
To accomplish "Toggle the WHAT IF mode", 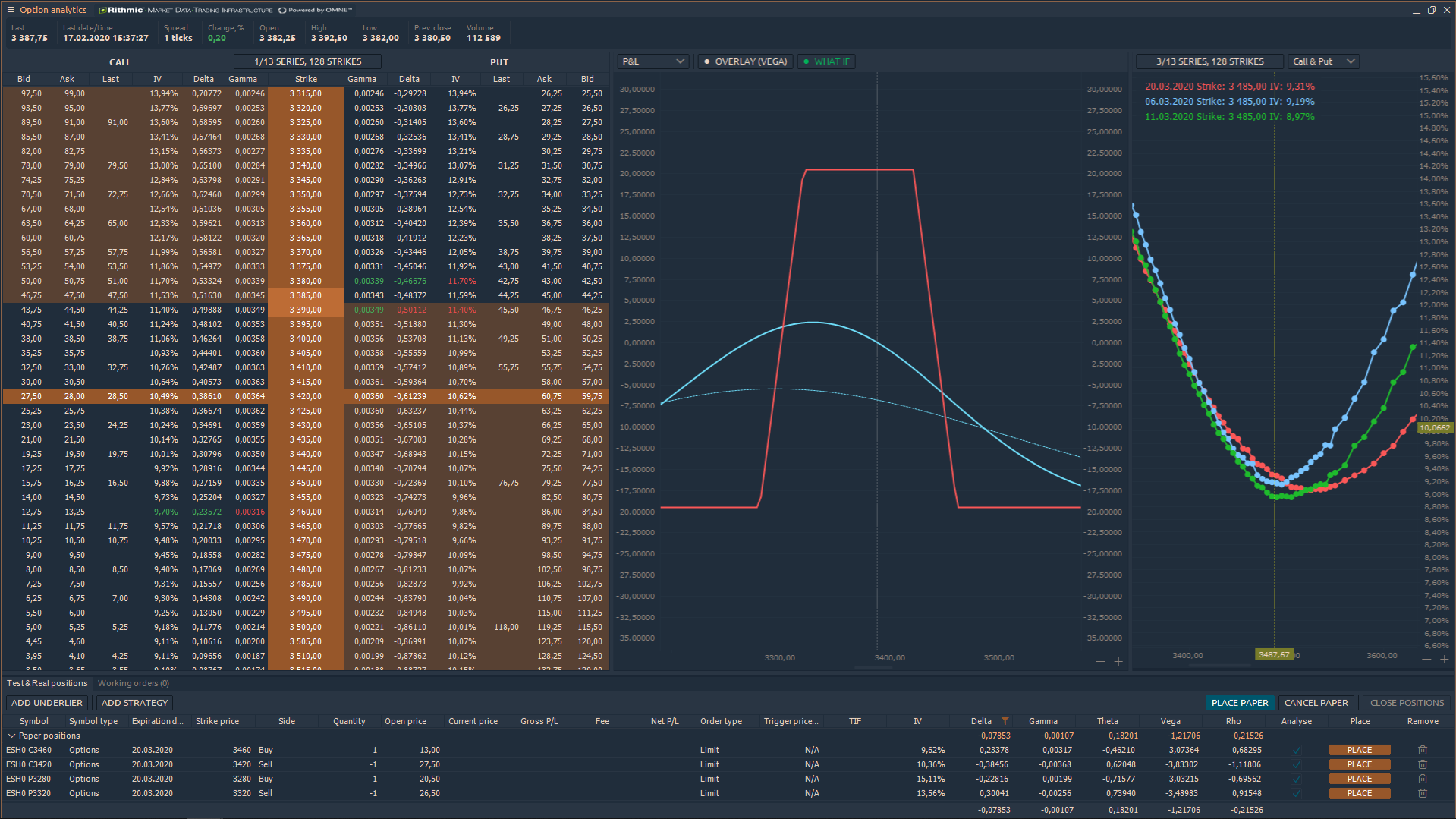I will [x=826, y=61].
